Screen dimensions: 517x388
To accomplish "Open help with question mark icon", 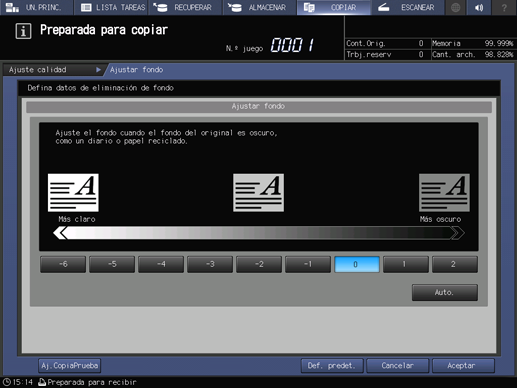I will (x=504, y=7).
